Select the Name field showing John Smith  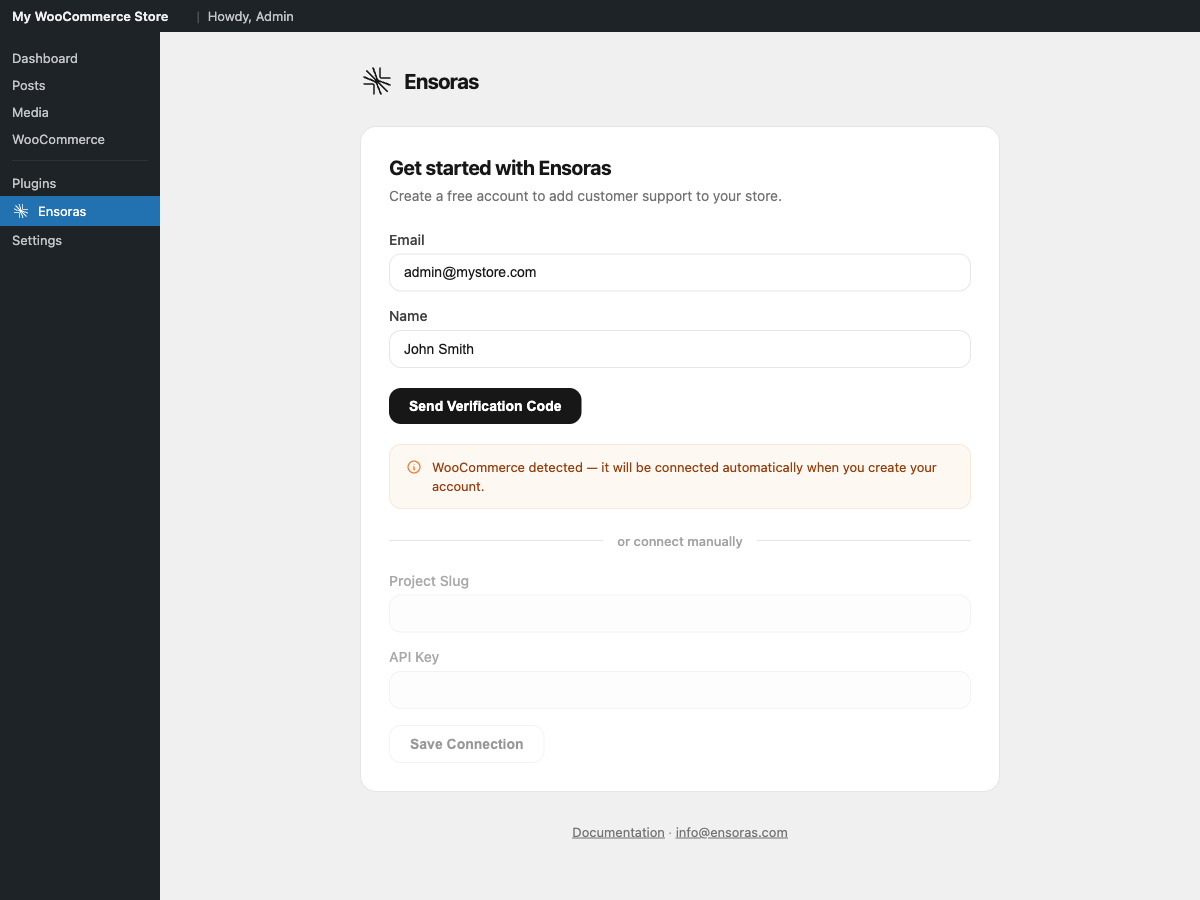tap(680, 349)
